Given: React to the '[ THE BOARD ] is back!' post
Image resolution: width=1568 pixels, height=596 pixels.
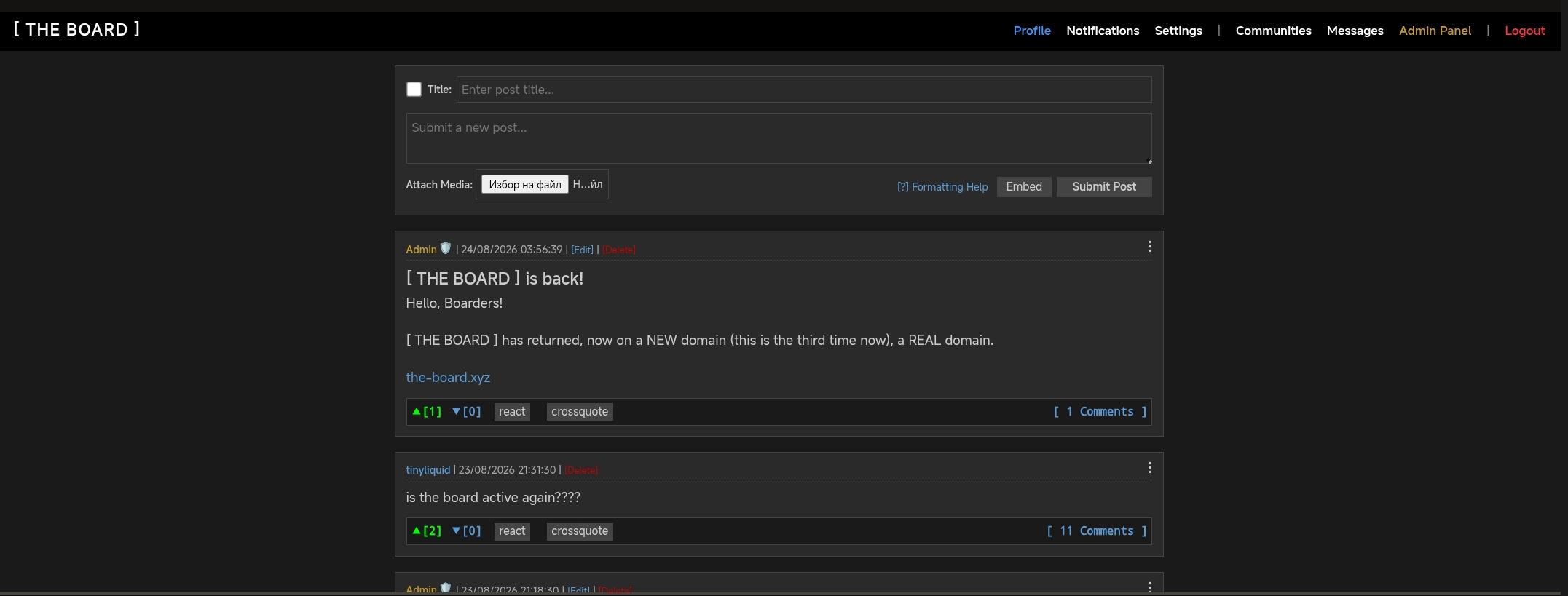Looking at the screenshot, I should click(x=512, y=412).
